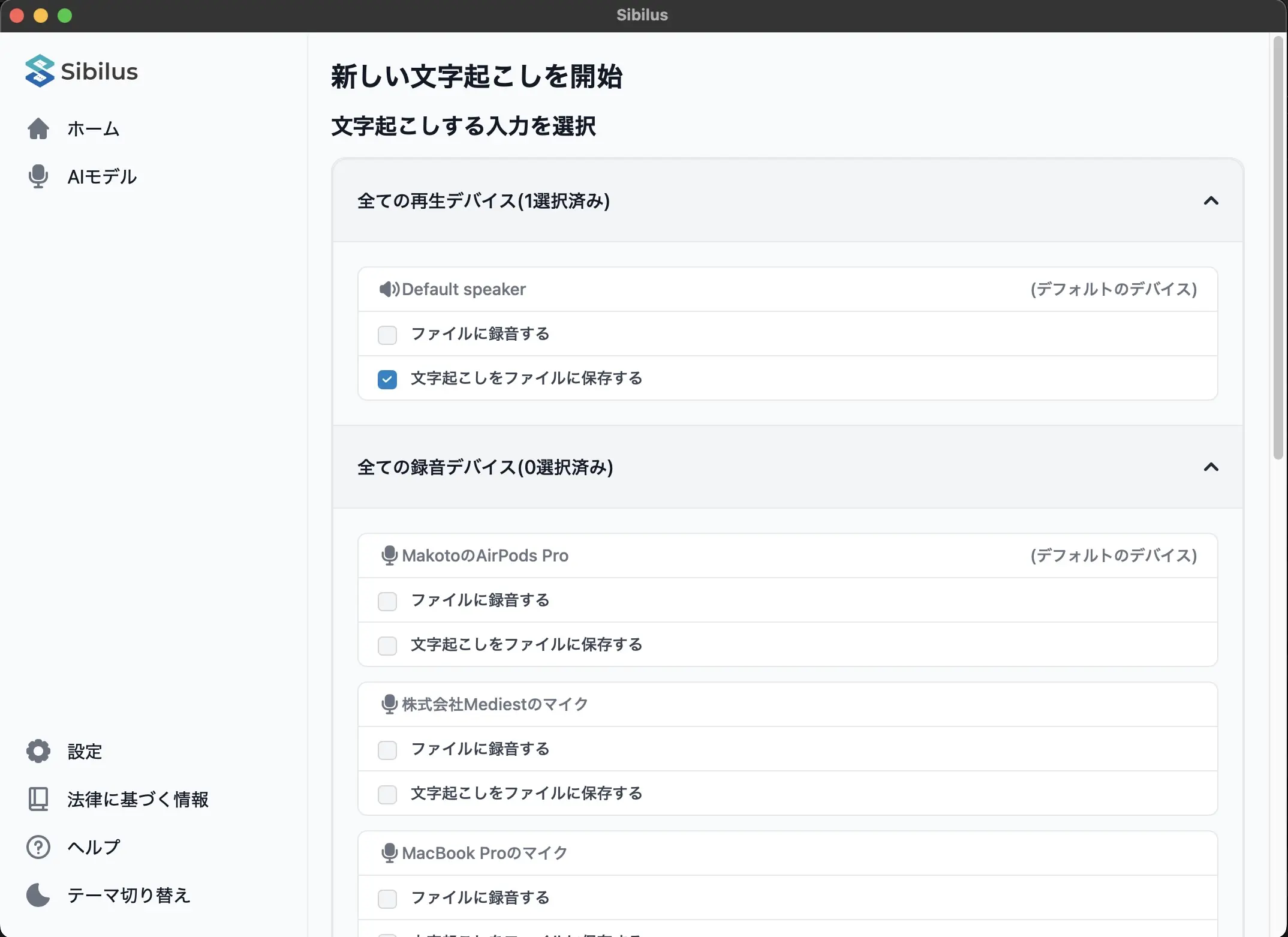Click the Sibilus window title text
Screen dimensions: 1288x937
[x=642, y=15]
